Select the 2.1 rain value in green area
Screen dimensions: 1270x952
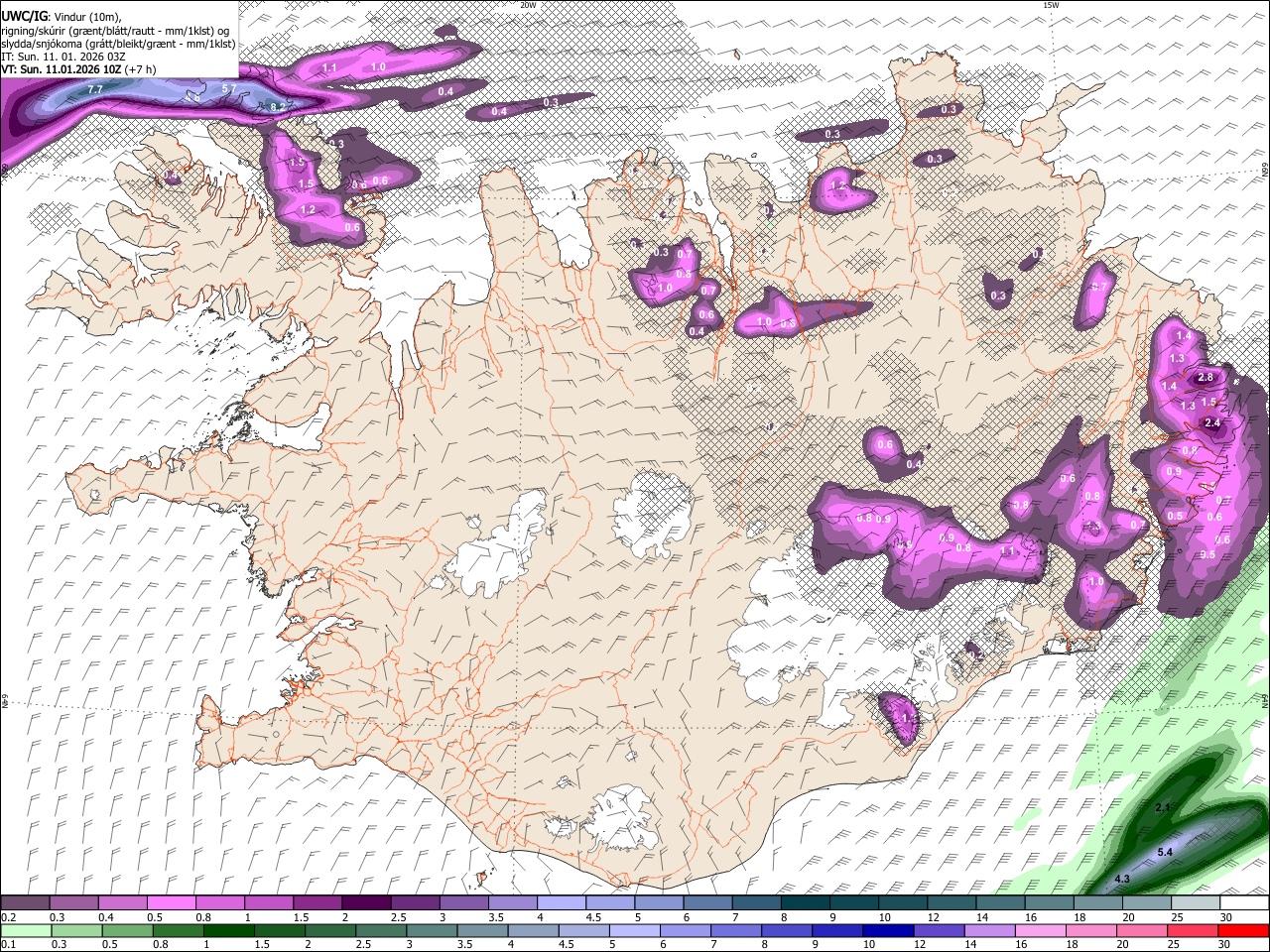[1163, 808]
